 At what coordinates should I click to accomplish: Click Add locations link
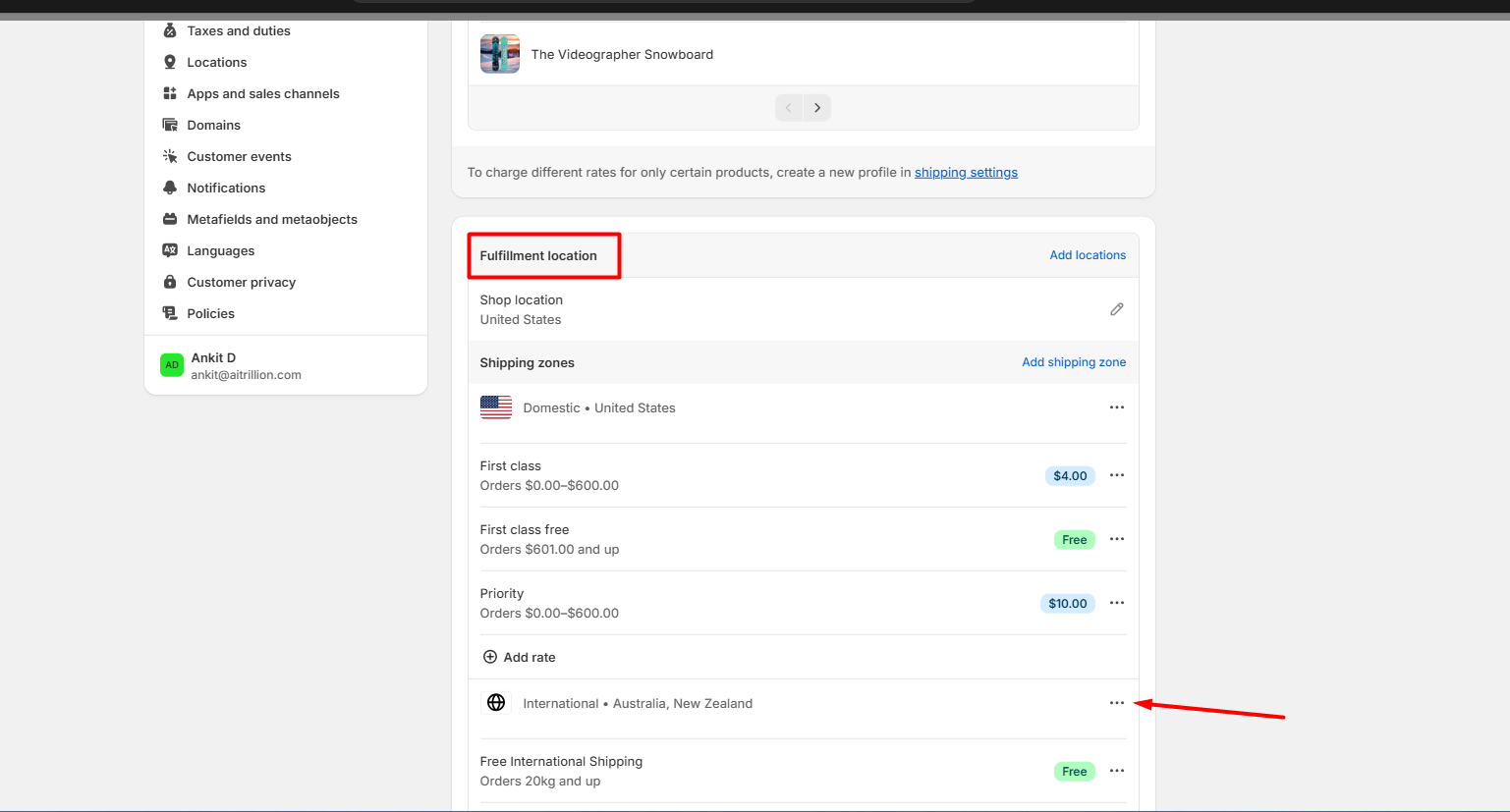1088,255
